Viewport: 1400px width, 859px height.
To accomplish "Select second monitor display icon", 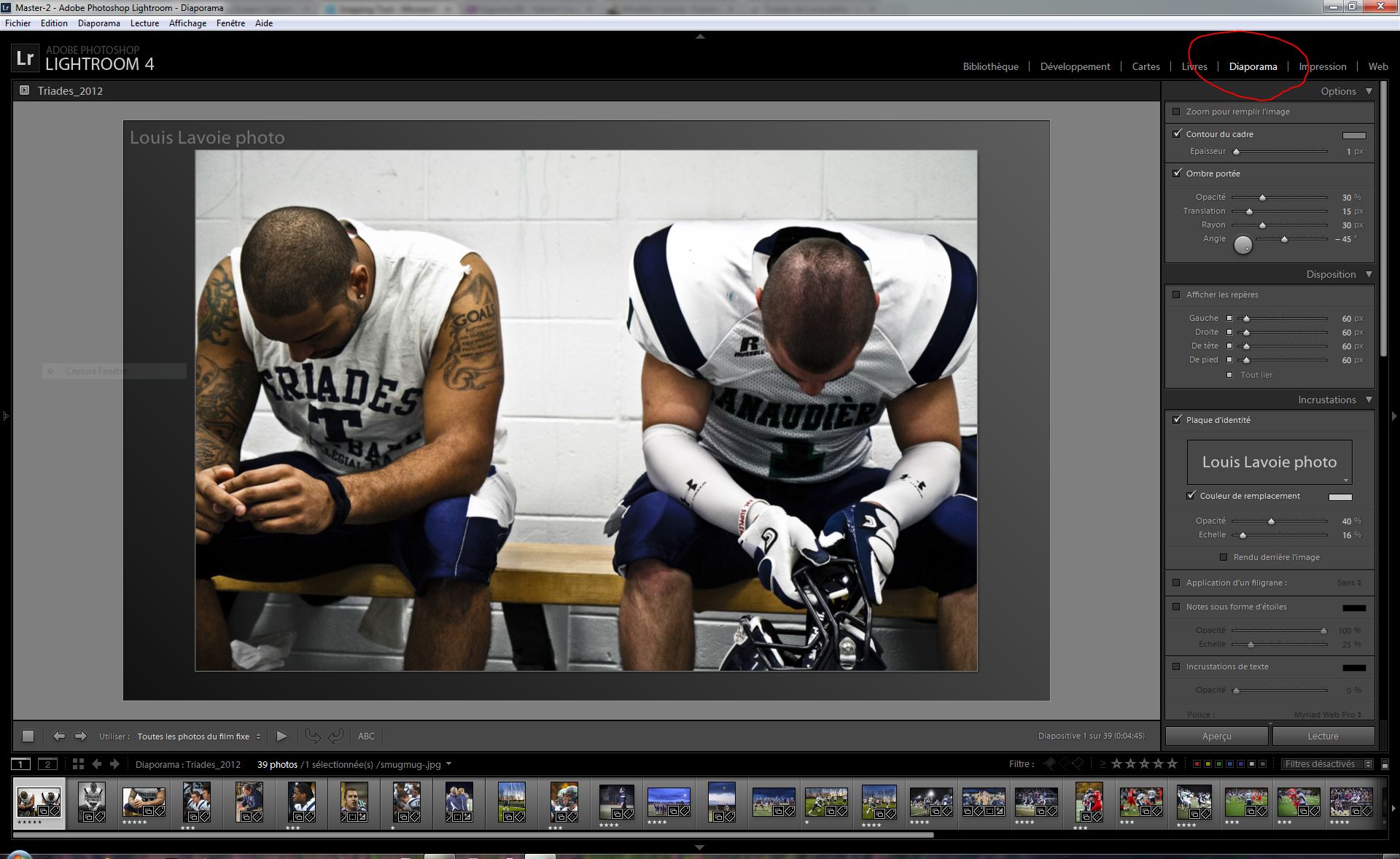I will coord(47,764).
